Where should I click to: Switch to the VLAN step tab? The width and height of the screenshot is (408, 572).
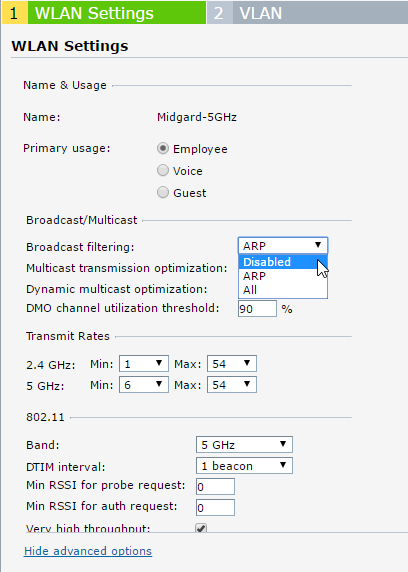tap(307, 13)
